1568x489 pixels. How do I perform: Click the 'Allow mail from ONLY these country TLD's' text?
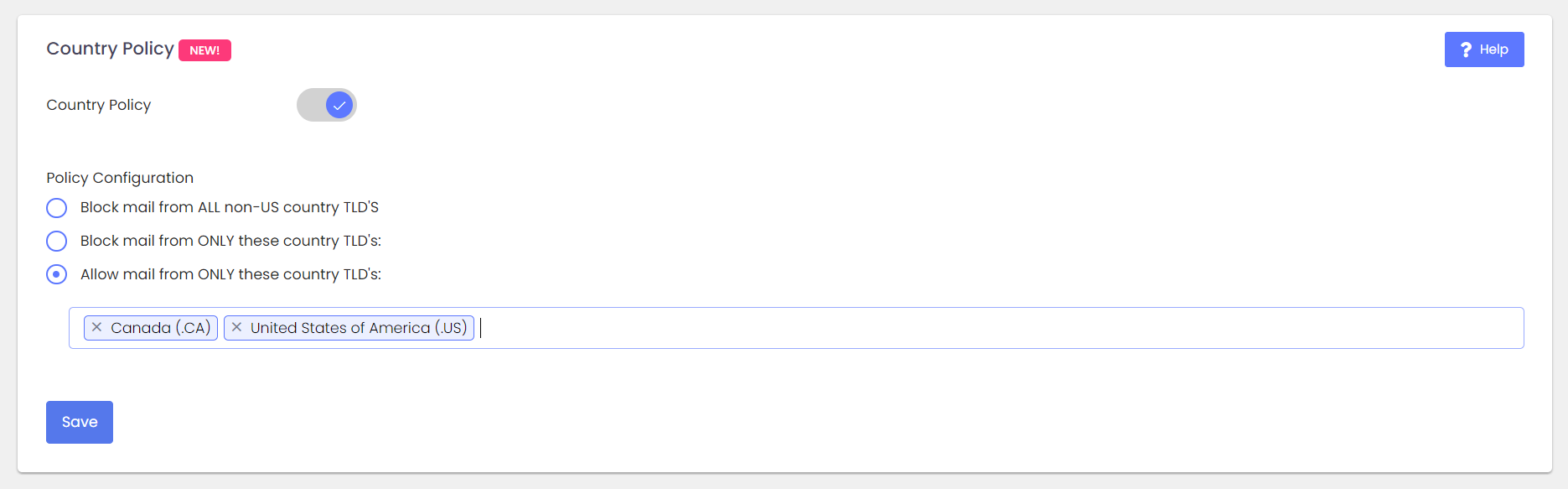230,274
